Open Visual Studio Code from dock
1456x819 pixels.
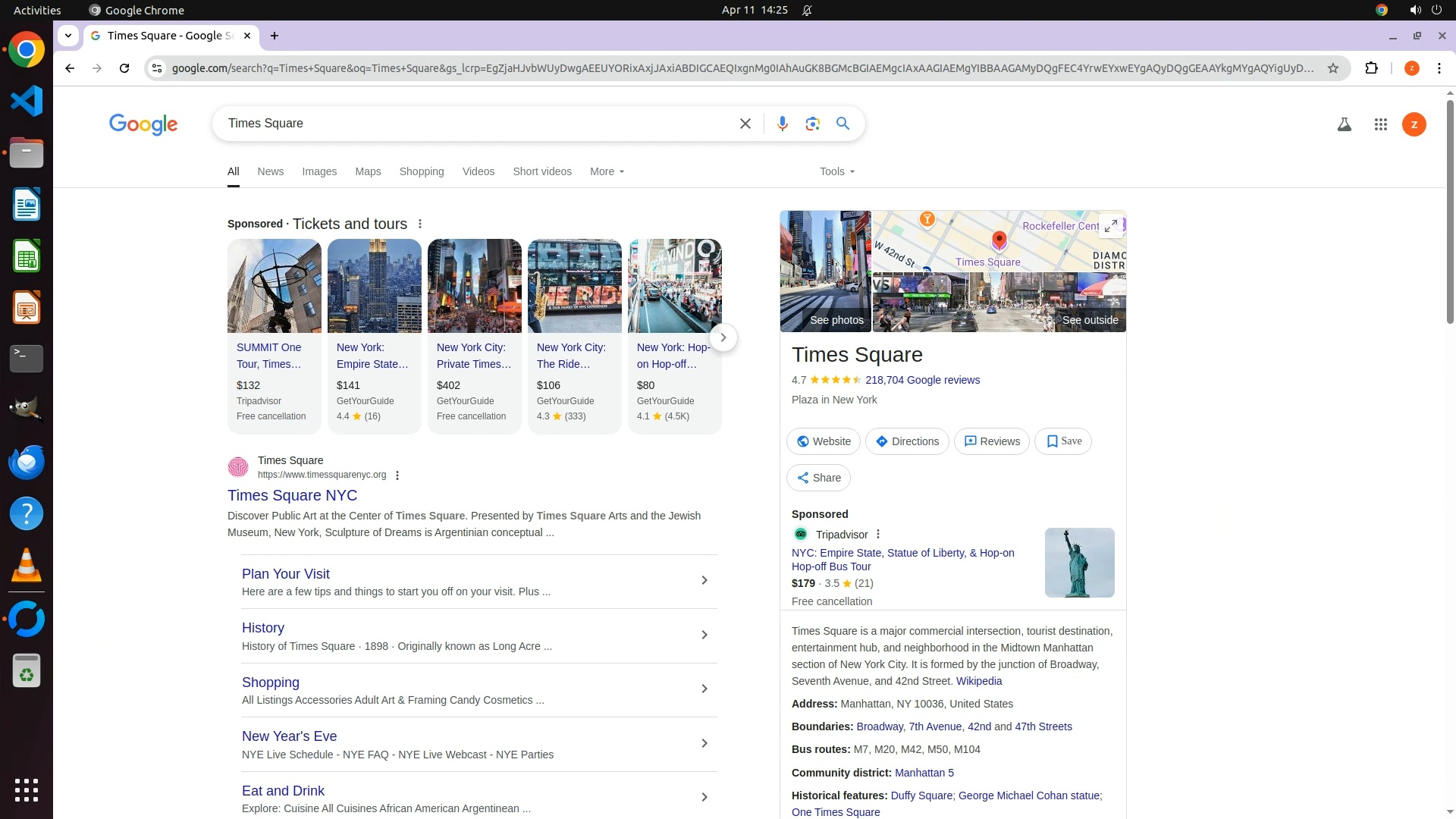click(27, 101)
